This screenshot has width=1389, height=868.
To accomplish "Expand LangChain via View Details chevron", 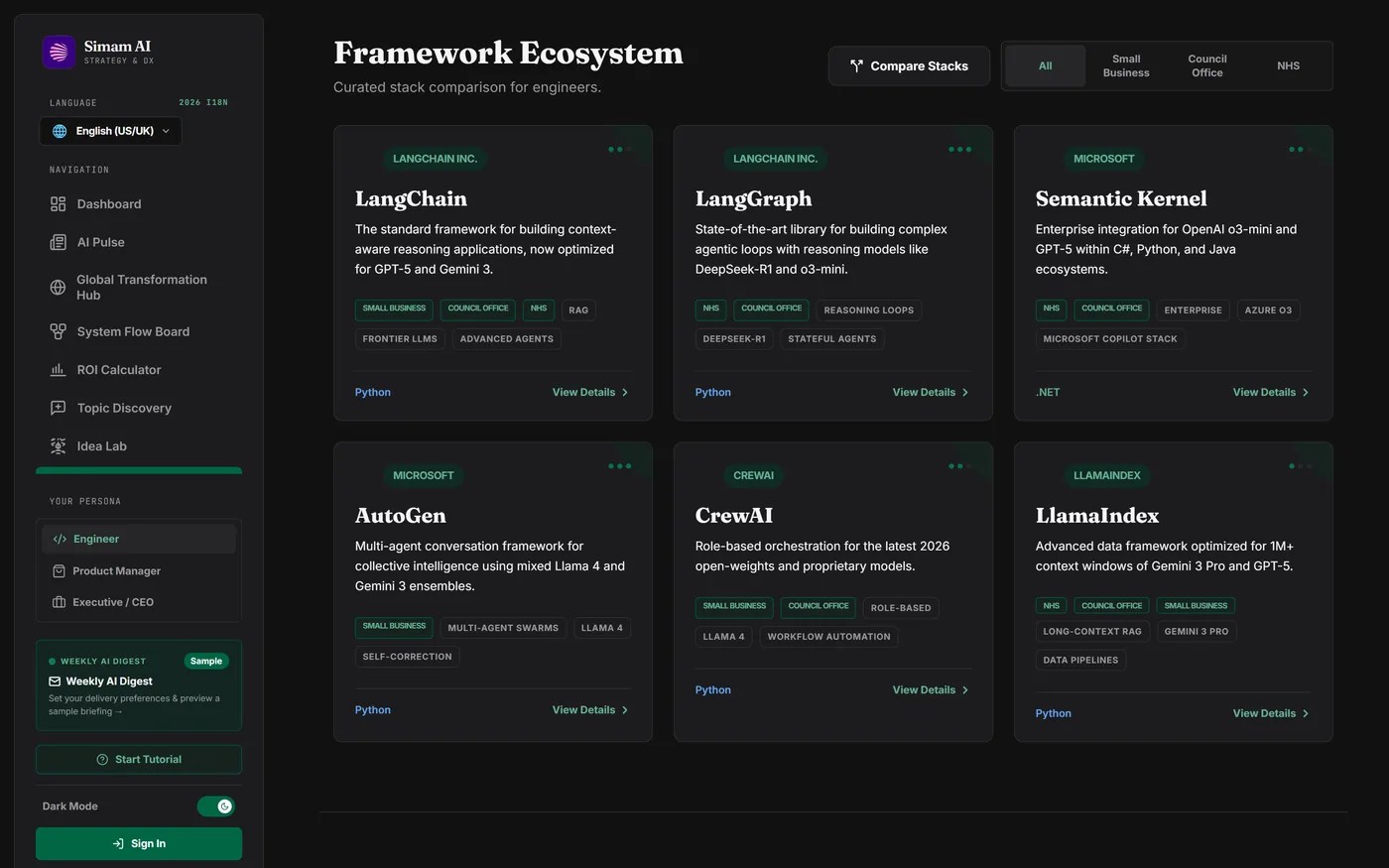I will (625, 393).
